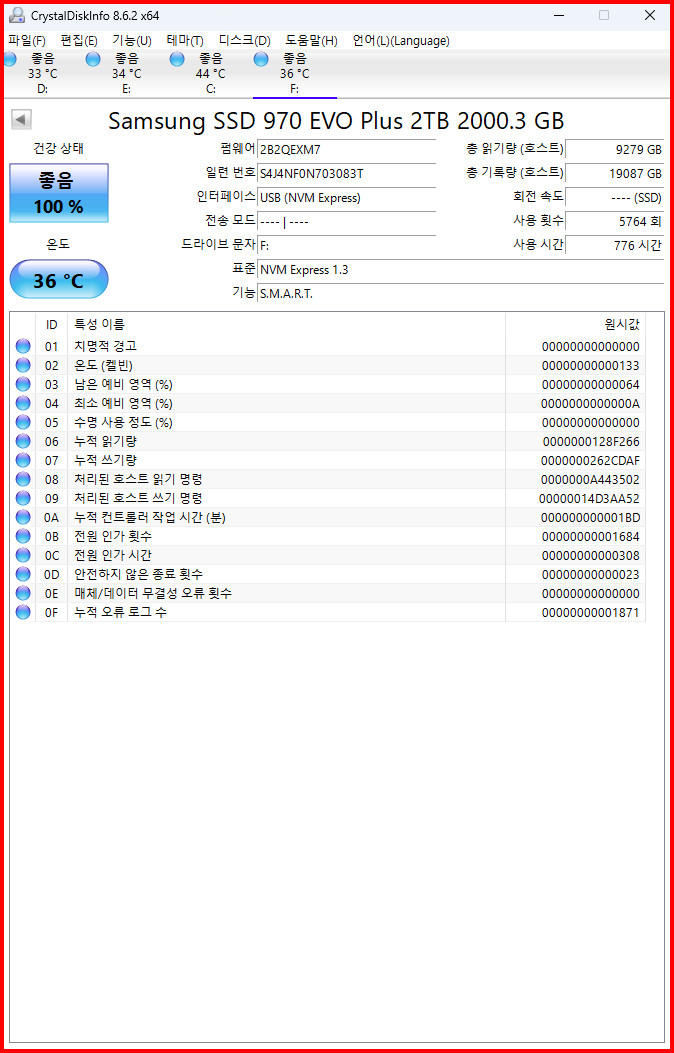Click total host writes value 19087 GB

coord(615,173)
